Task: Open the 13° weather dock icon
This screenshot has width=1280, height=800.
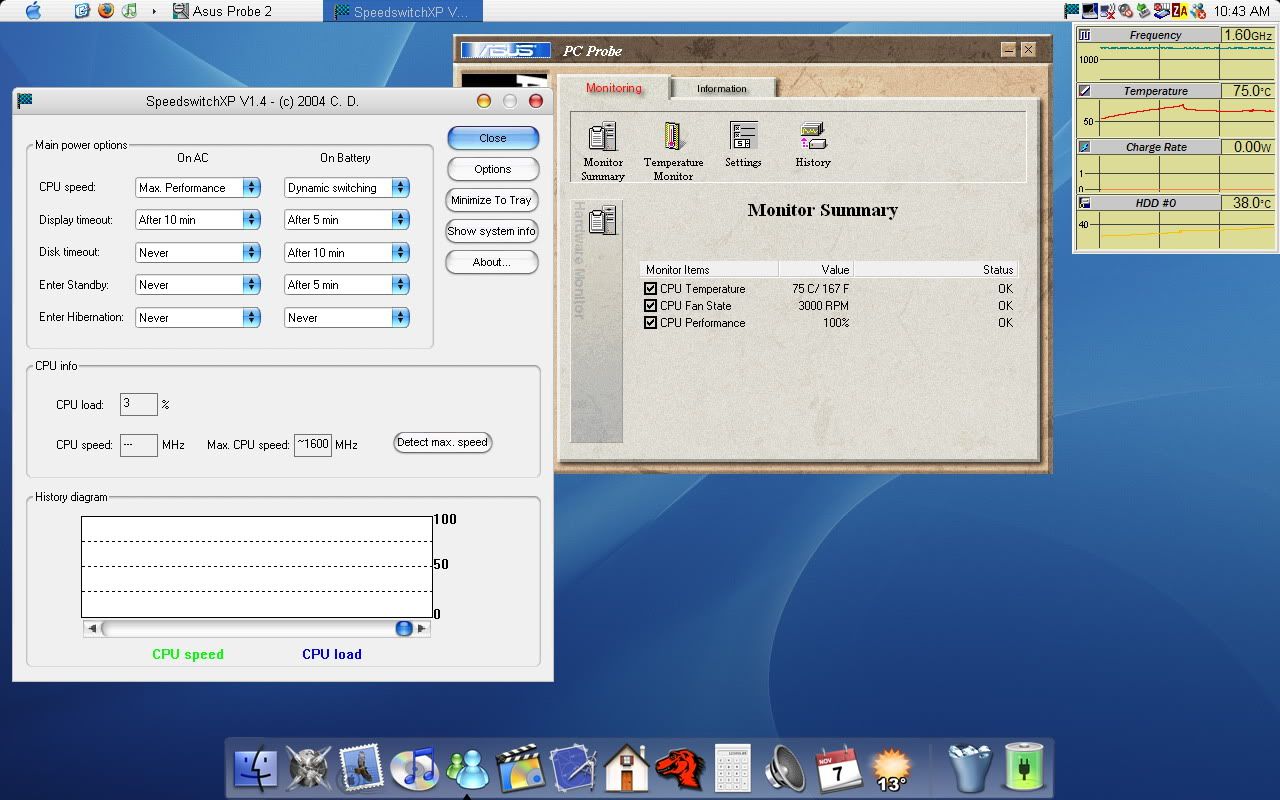Action: tap(890, 768)
